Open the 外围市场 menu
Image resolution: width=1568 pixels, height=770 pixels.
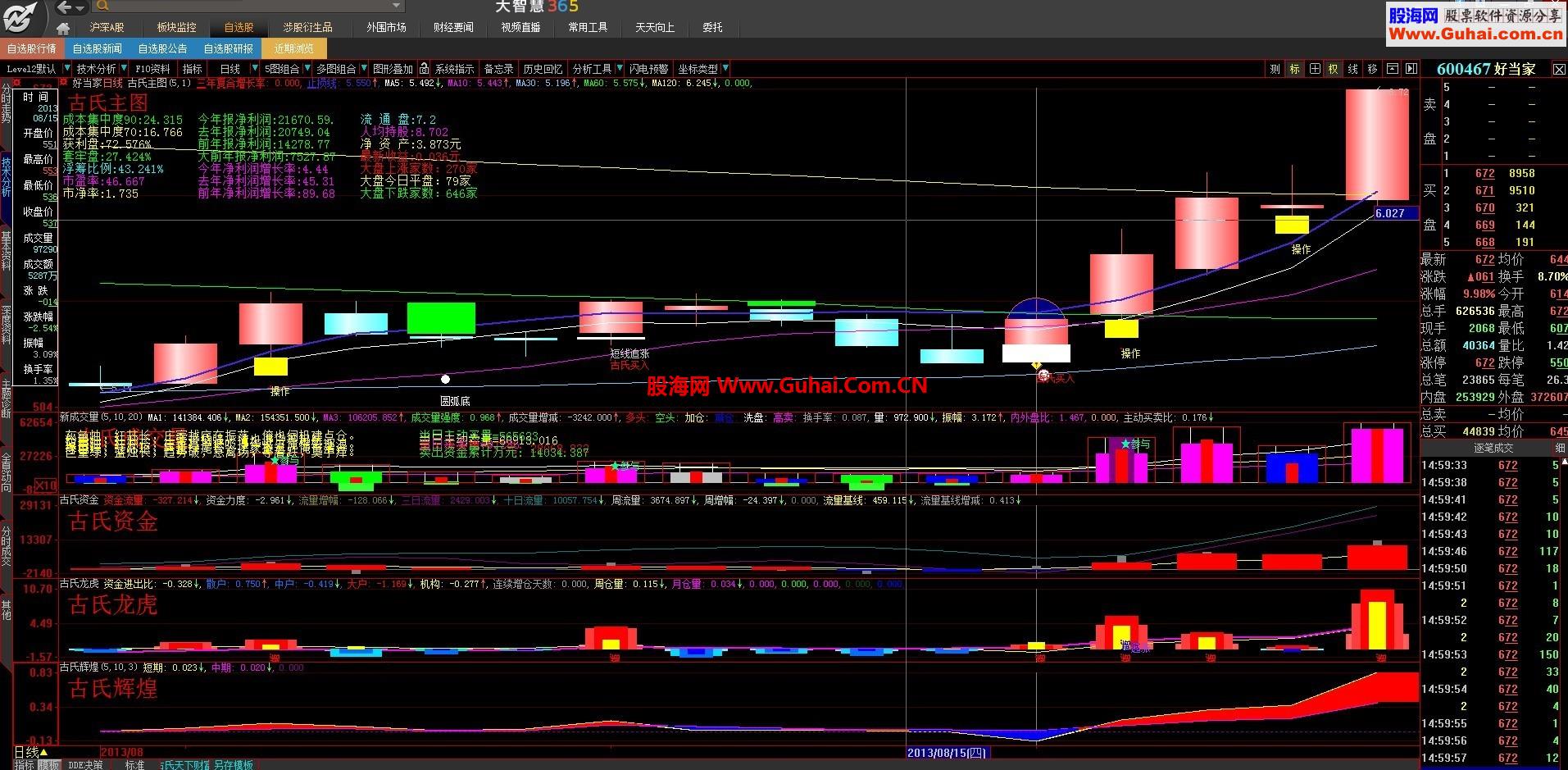pyautogui.click(x=386, y=28)
